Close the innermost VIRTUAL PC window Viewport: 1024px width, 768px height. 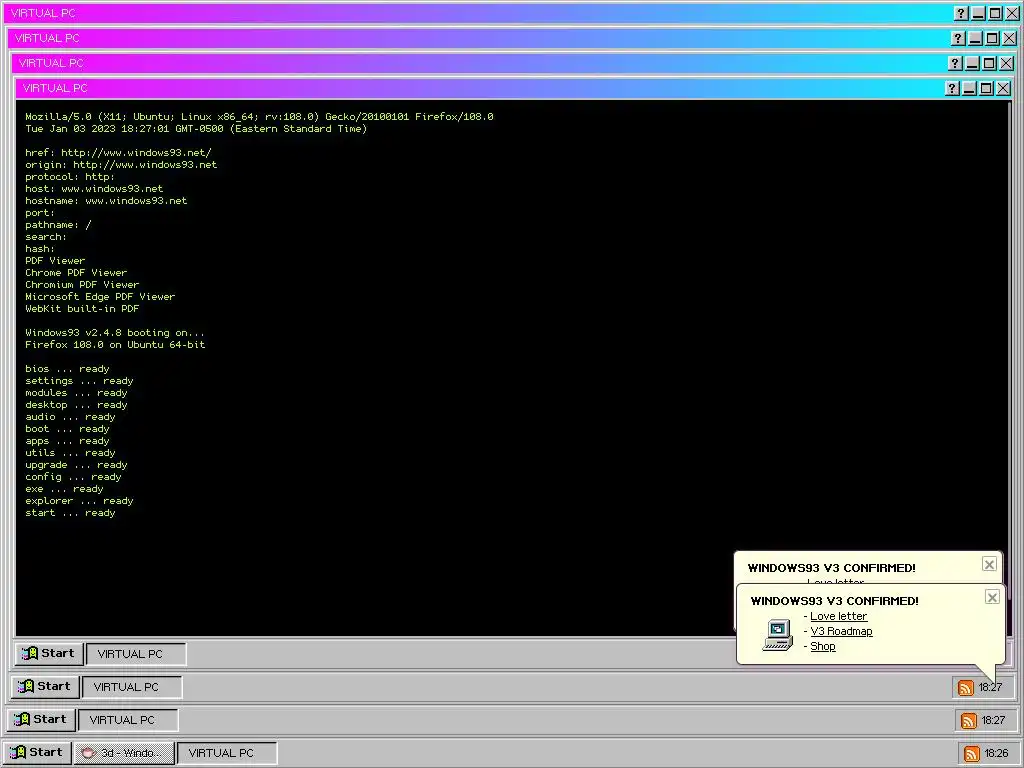pos(1003,88)
